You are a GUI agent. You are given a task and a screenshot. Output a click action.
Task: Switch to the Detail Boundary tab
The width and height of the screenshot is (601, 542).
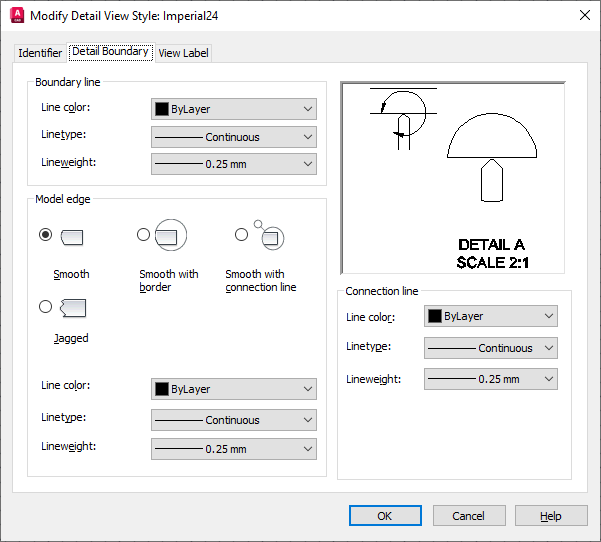[110, 52]
